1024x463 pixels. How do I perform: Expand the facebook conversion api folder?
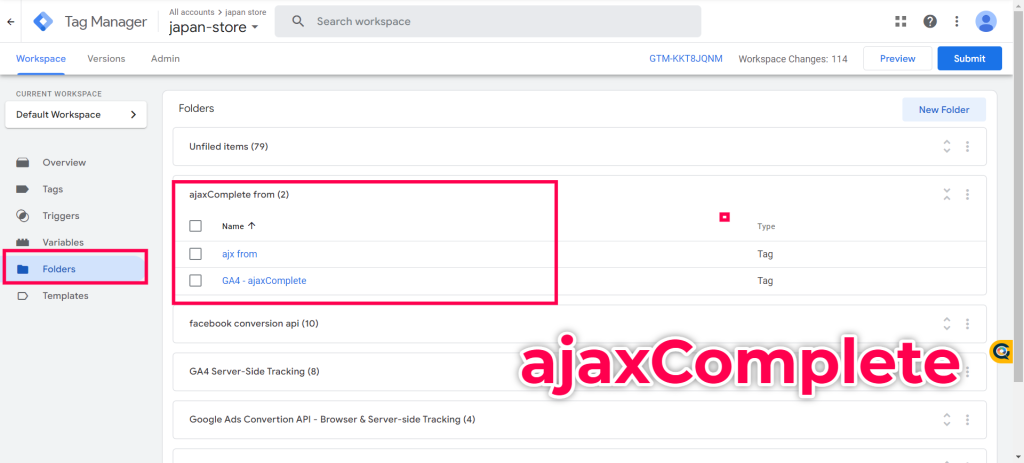[947, 324]
